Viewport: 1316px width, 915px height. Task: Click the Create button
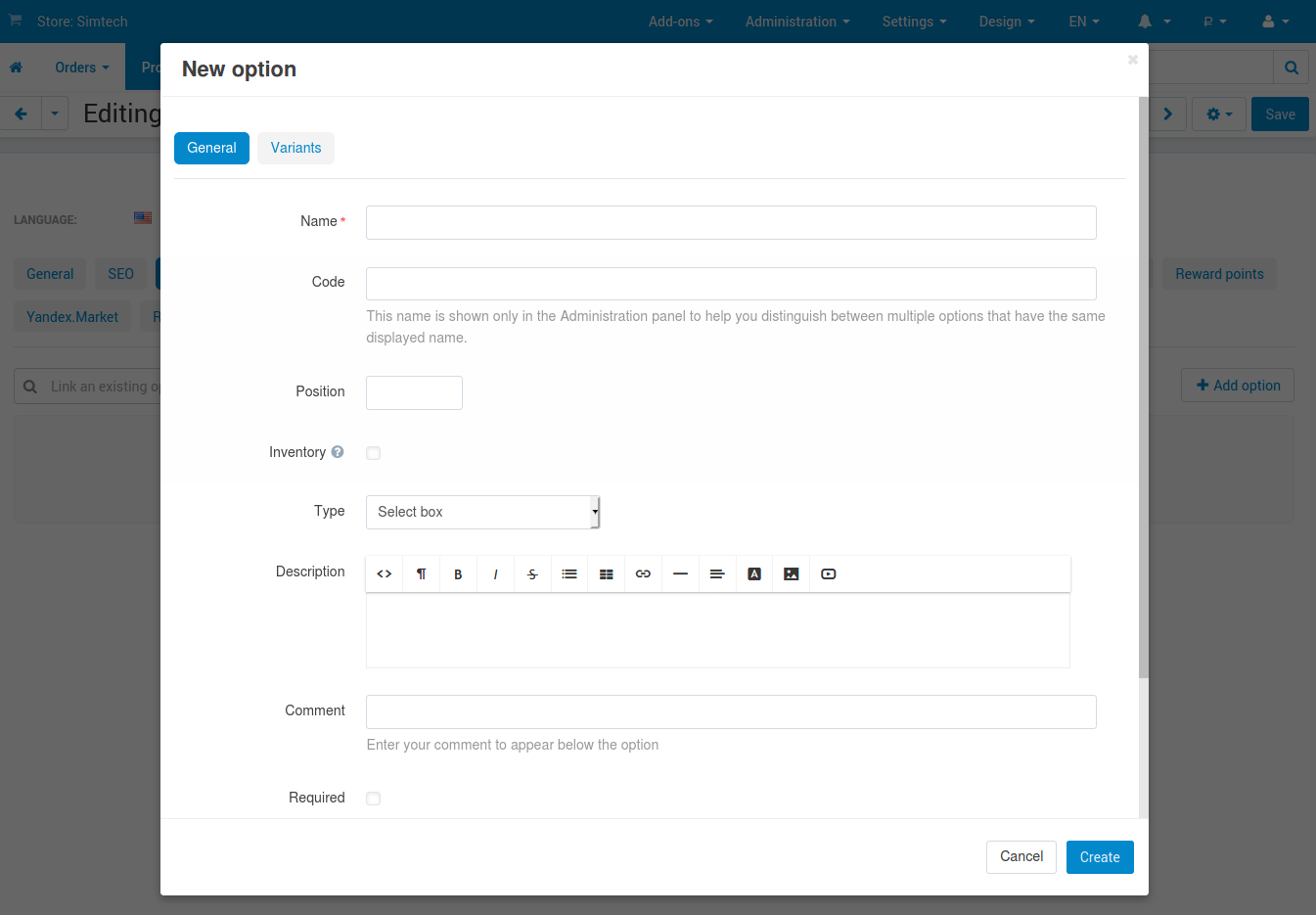coord(1100,857)
